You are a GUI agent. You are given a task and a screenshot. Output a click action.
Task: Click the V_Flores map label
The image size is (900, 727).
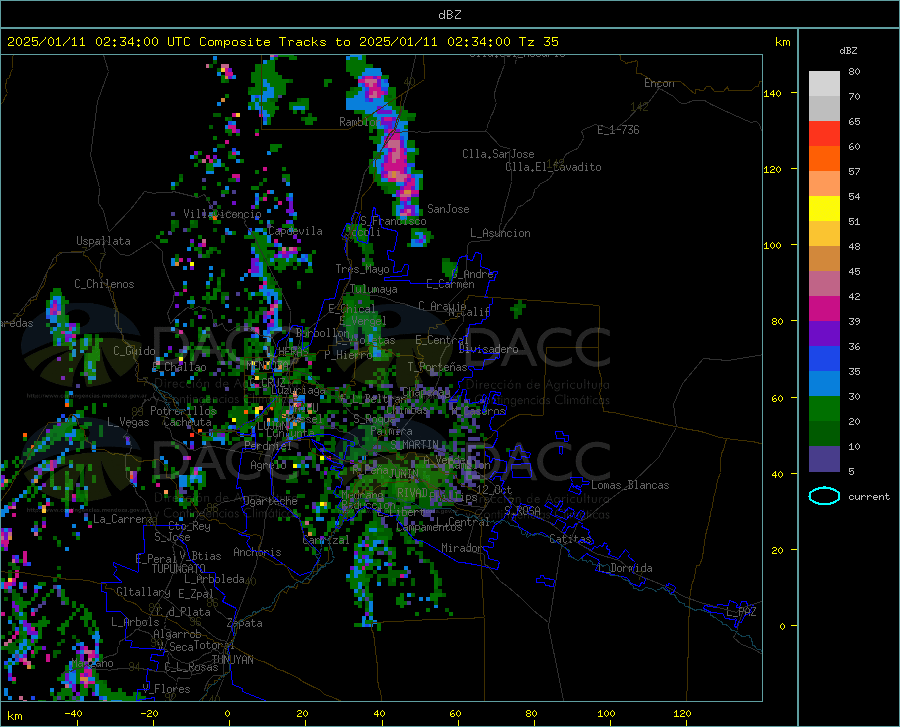tap(166, 689)
